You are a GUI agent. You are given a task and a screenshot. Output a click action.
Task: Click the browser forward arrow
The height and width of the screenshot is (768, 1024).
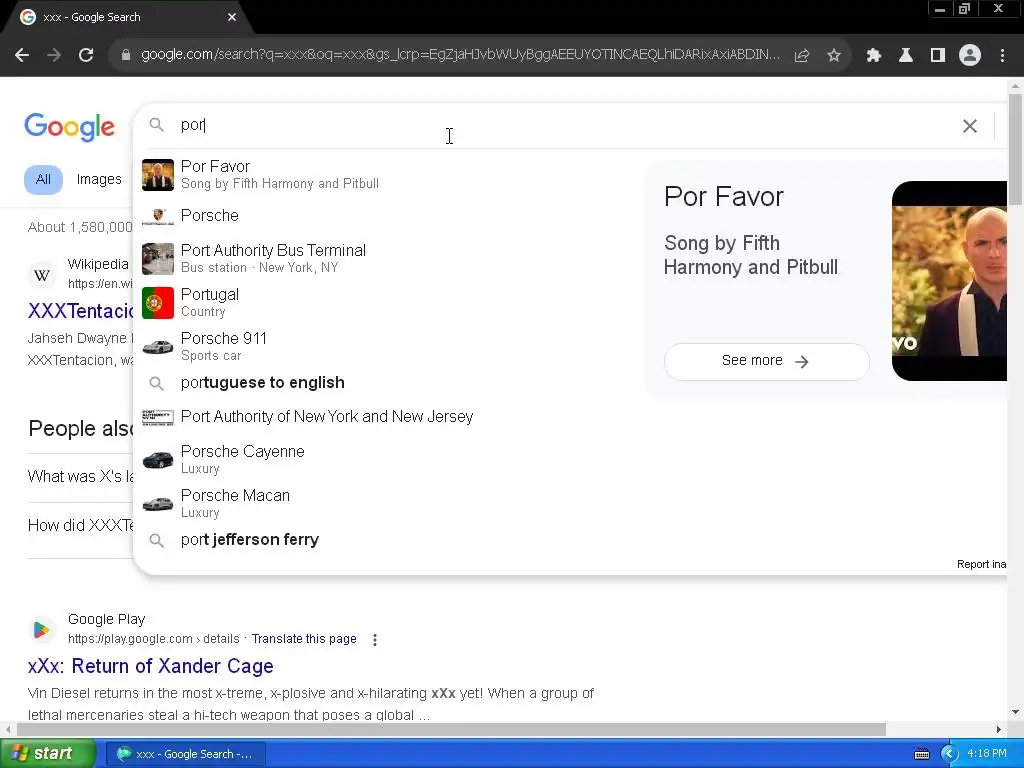click(x=54, y=56)
